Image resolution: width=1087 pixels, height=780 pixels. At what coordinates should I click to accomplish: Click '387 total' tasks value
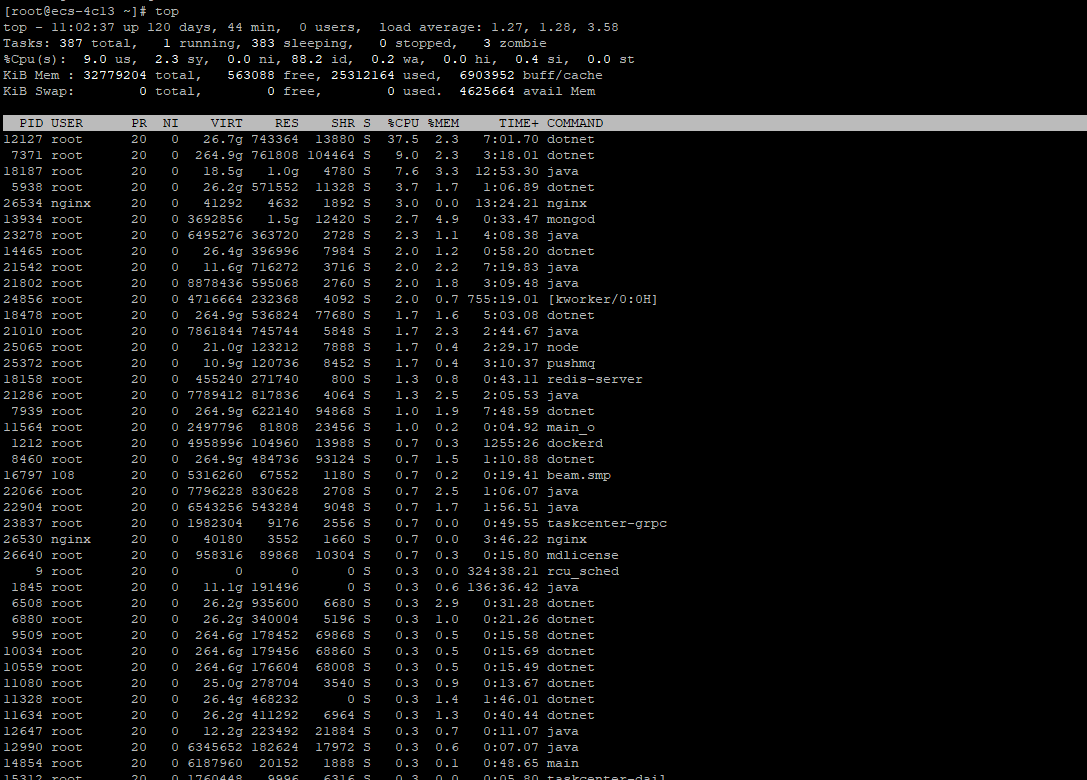click(x=95, y=44)
